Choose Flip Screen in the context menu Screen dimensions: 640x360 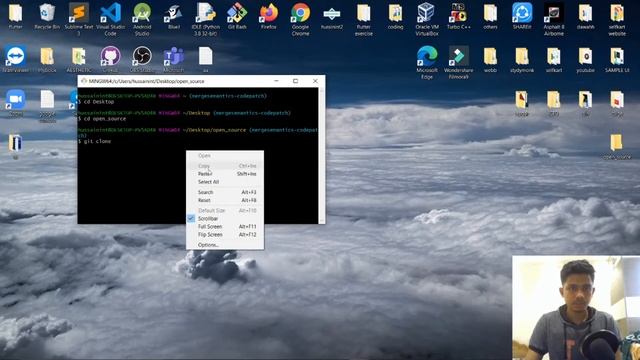[225, 234]
